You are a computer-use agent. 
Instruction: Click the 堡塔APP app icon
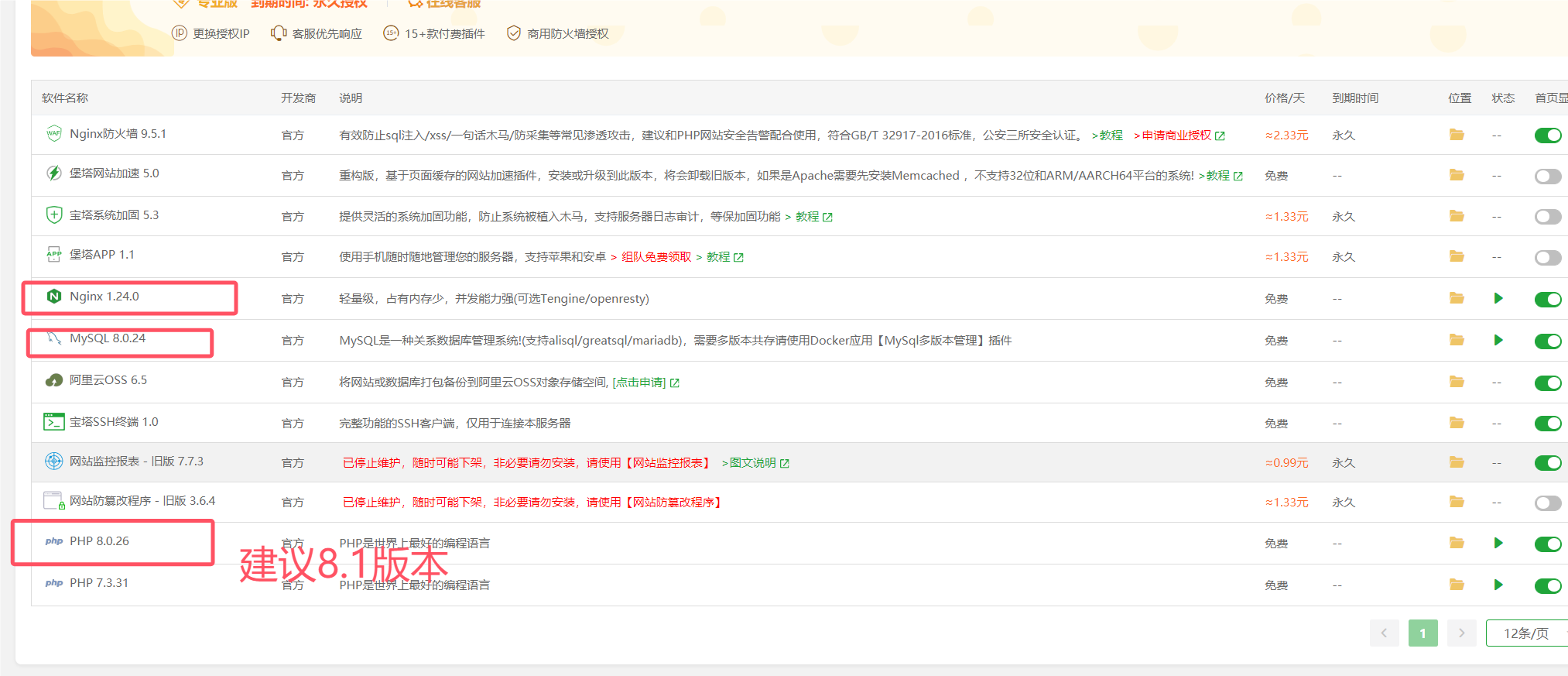pos(53,254)
